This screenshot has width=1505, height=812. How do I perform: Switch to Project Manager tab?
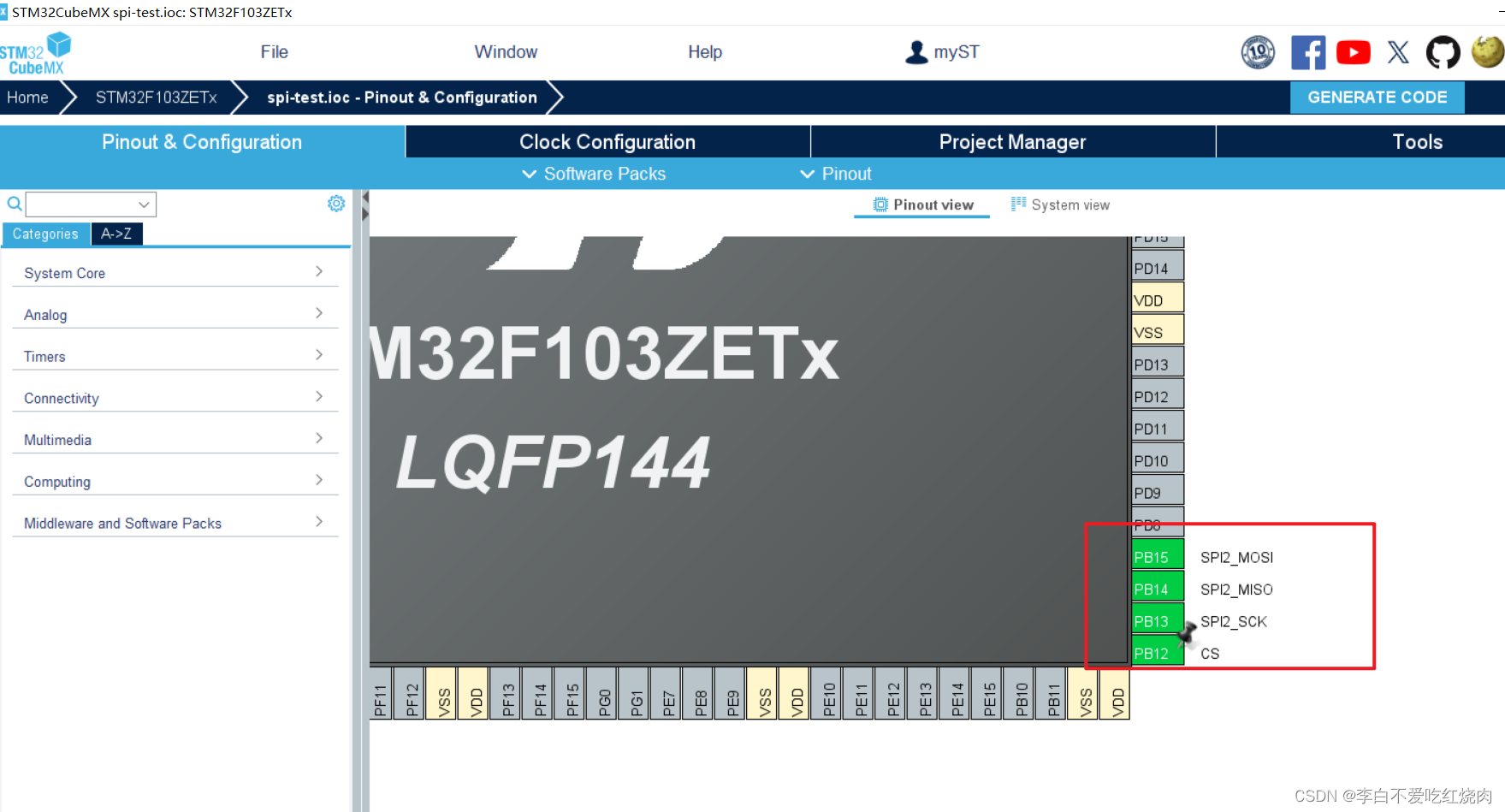tap(1013, 141)
